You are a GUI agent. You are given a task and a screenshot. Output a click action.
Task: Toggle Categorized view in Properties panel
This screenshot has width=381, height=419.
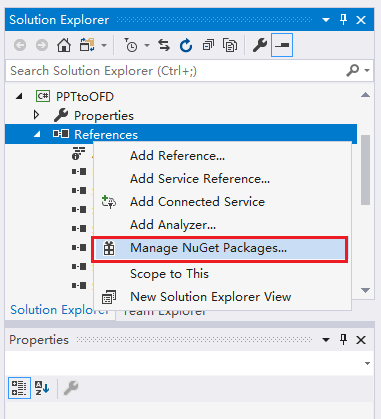[x=19, y=388]
